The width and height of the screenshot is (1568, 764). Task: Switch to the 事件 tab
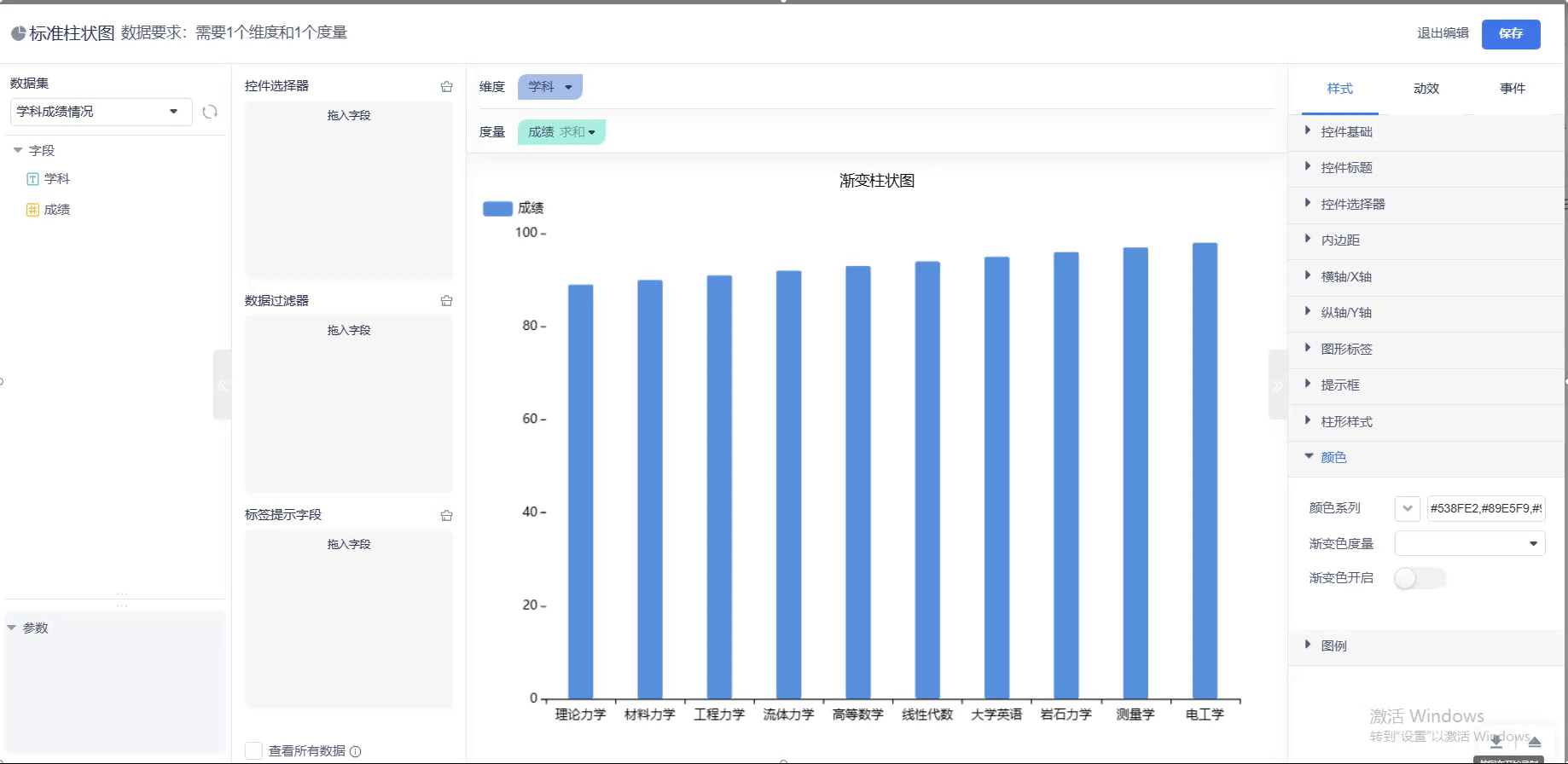click(x=1512, y=89)
